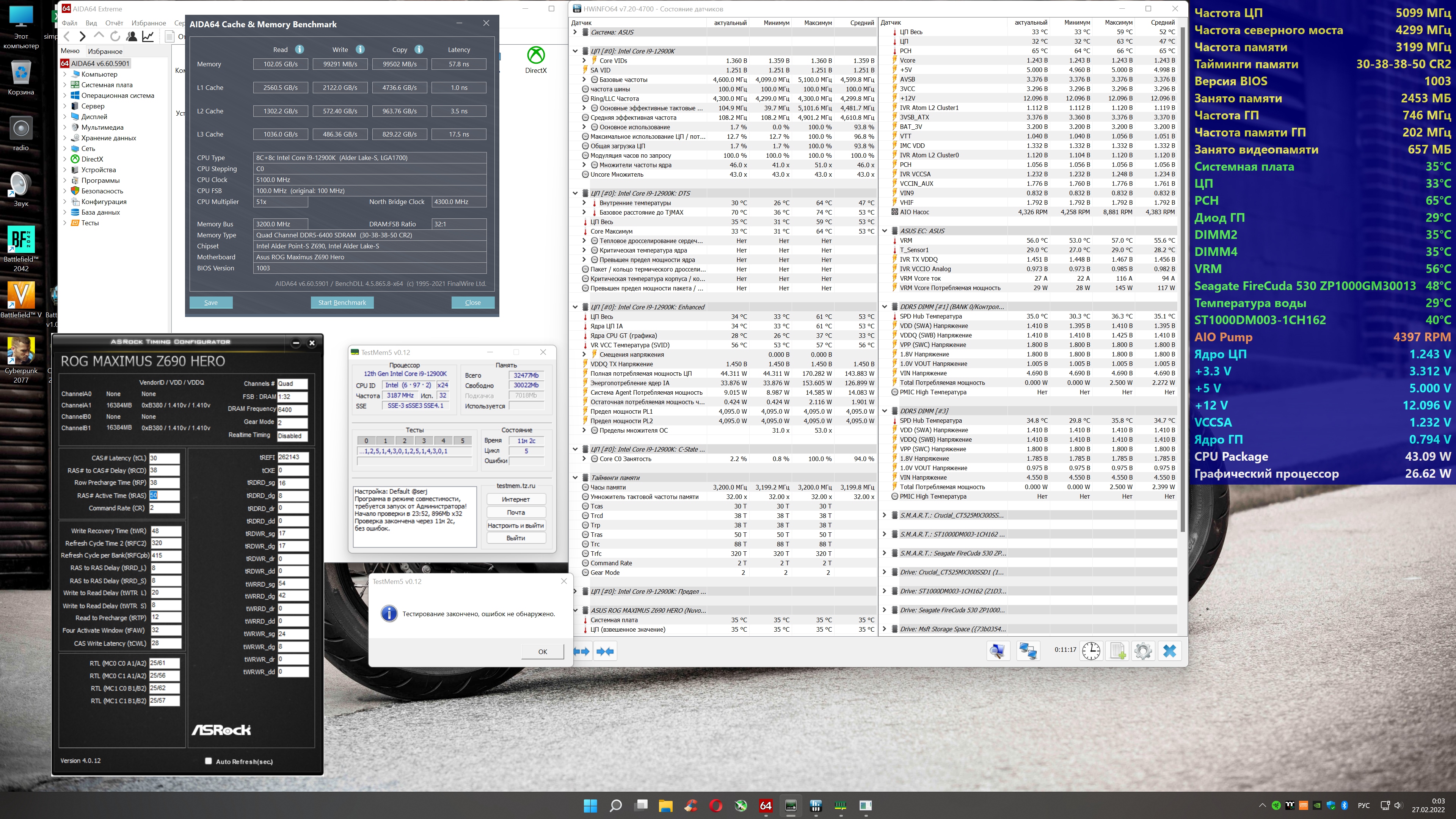
Task: Click the network computers icon in HWiNFO
Action: click(x=1028, y=651)
